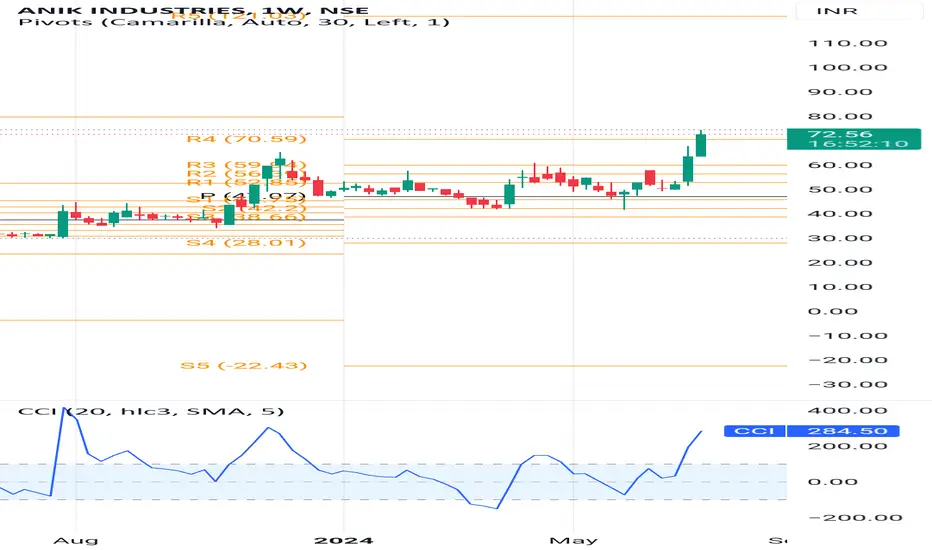Screen dimensions: 932x550
Task: Click the latest green weekly candle
Action: (701, 144)
